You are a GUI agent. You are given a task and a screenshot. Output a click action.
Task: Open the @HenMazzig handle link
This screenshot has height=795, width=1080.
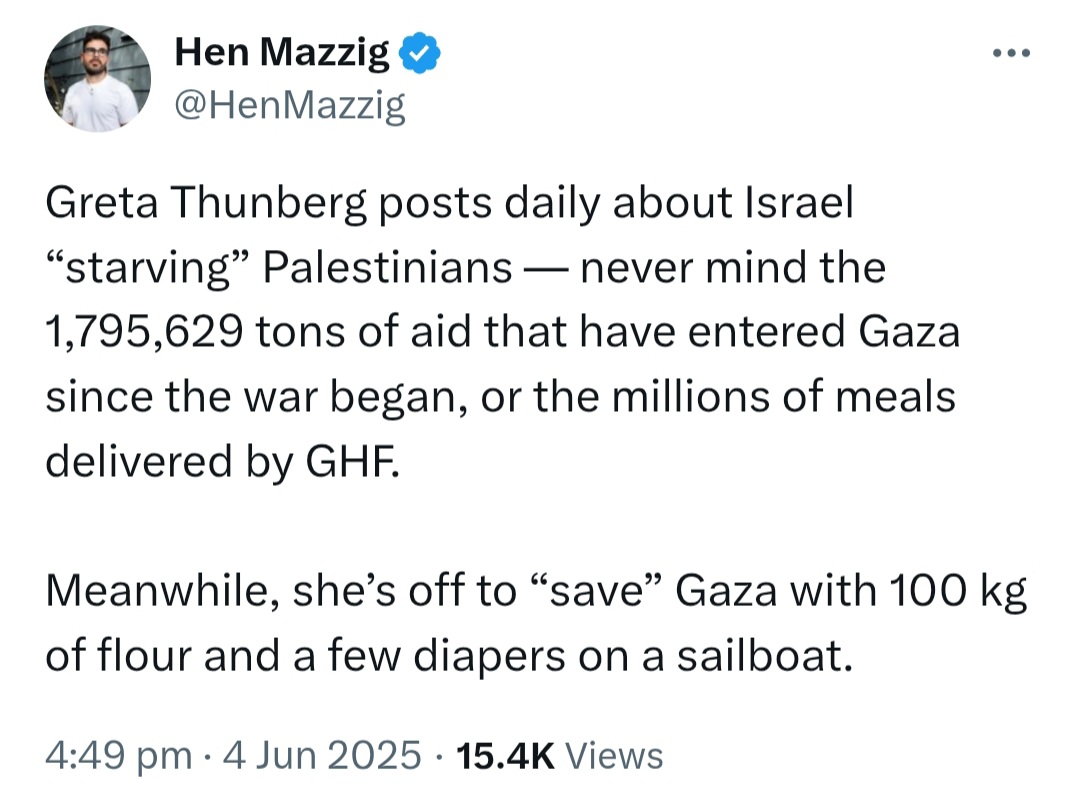click(x=290, y=106)
